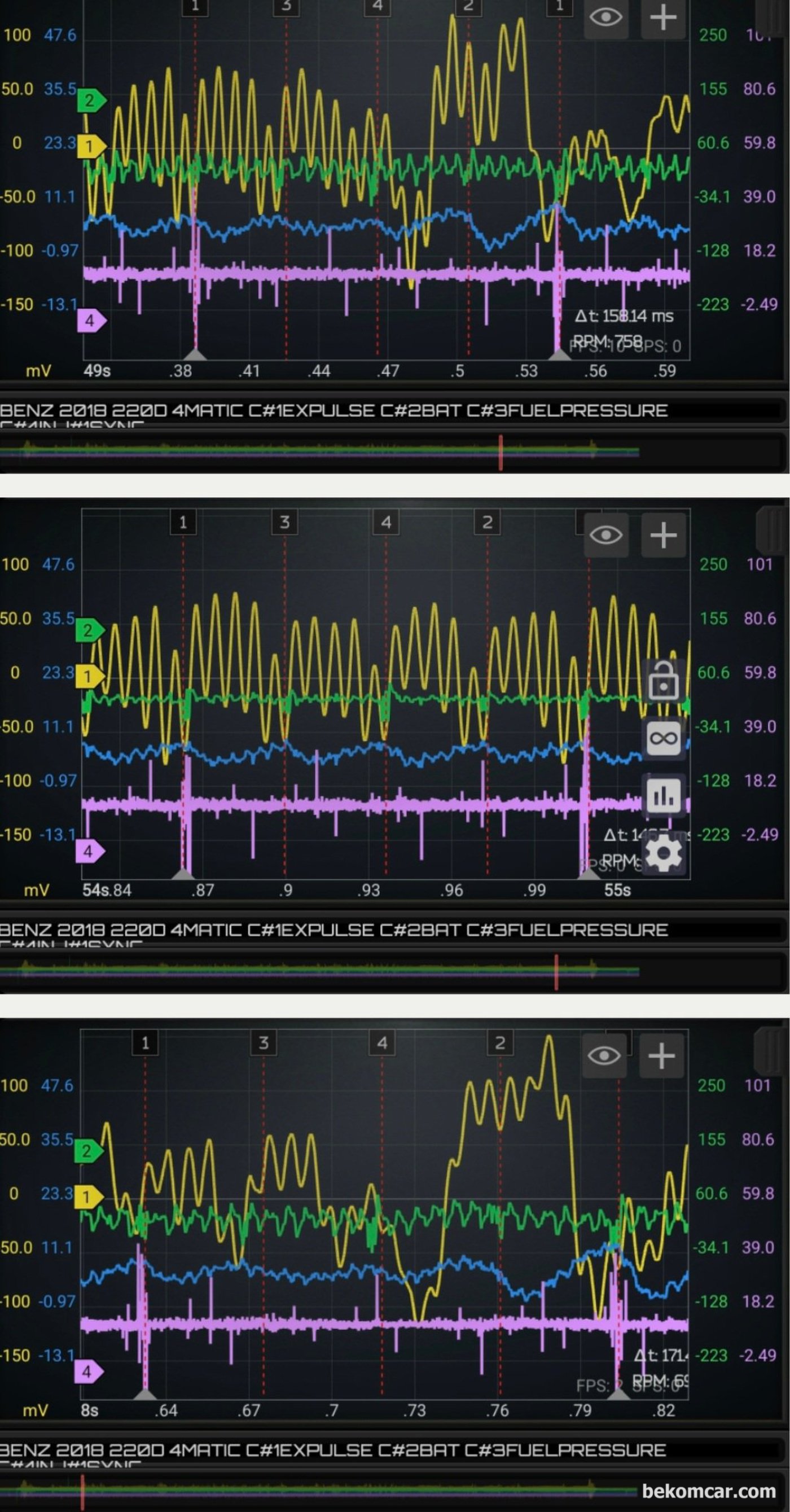
Task: Click cylinder 2 marker in bottom chart
Action: 500,1042
